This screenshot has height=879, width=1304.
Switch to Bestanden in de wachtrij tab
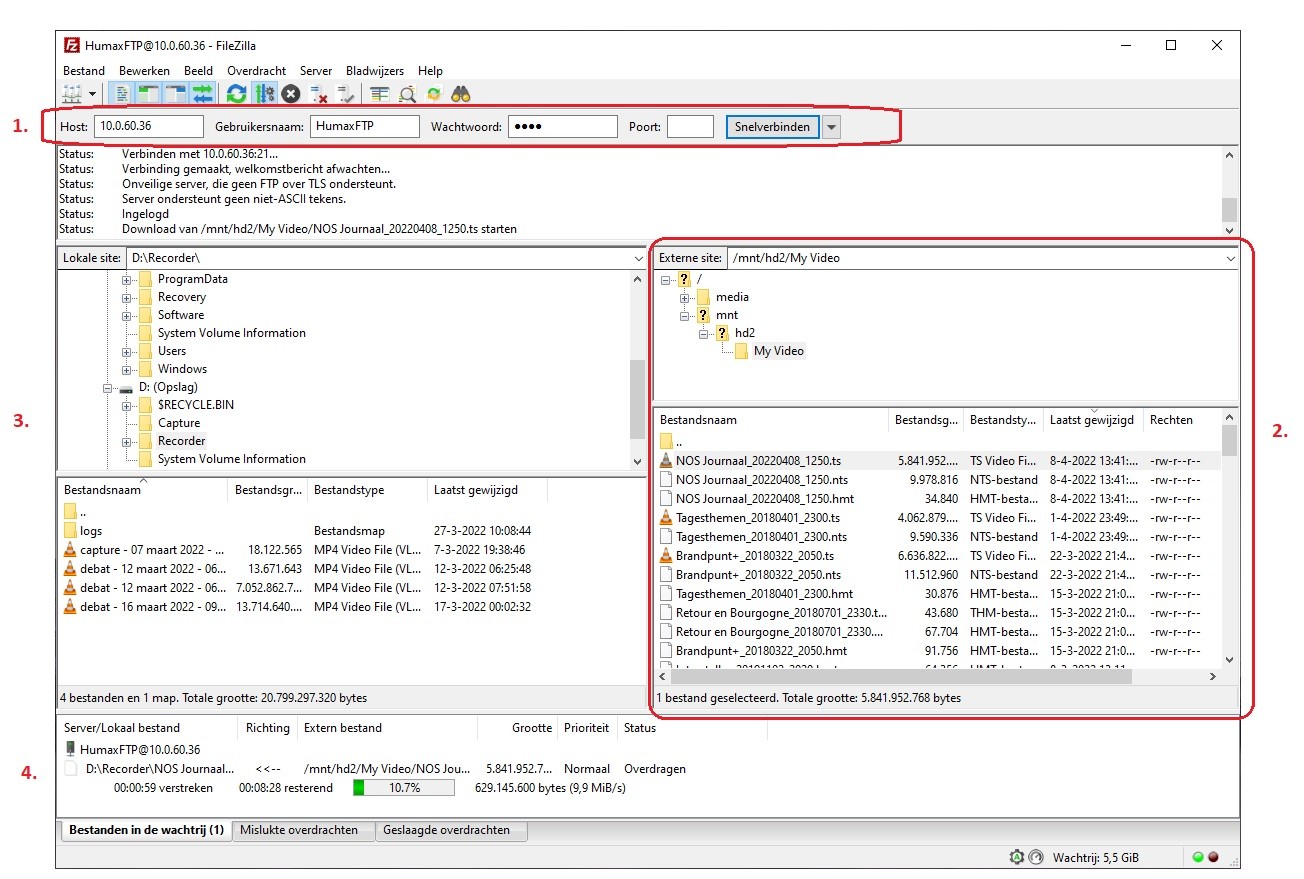(x=146, y=830)
